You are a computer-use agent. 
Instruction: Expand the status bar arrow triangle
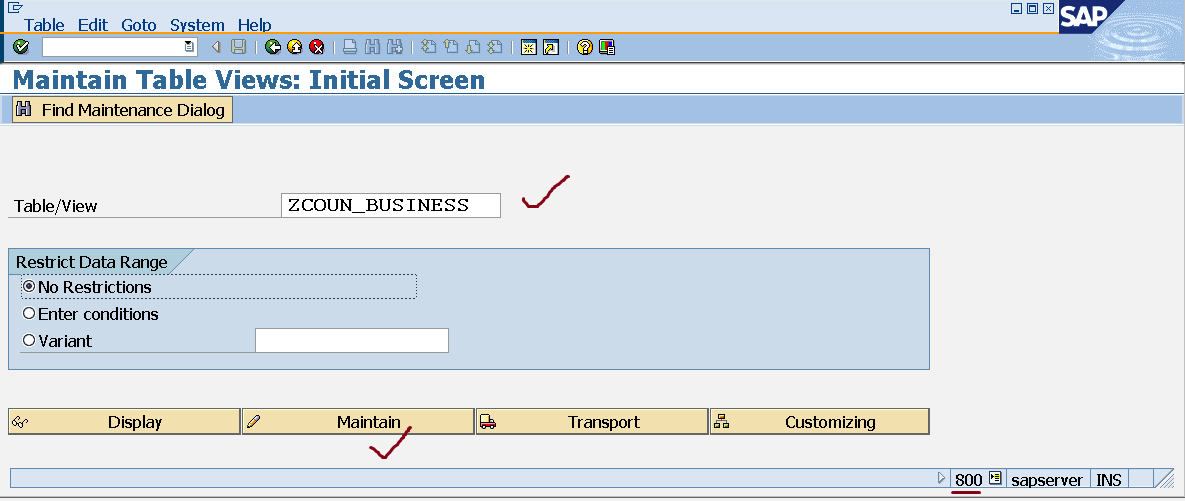pyautogui.click(x=941, y=478)
